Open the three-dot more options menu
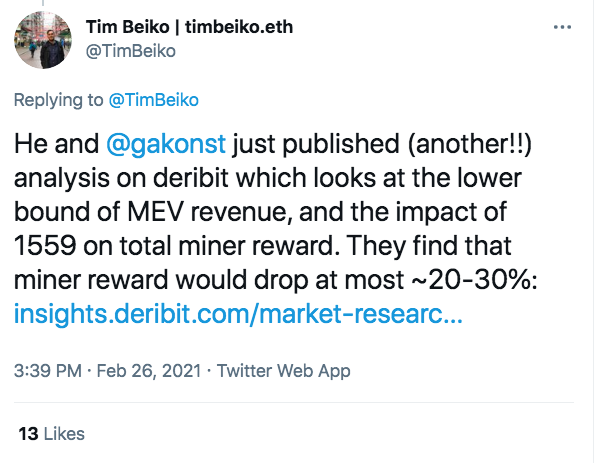This screenshot has height=463, width=595. pyautogui.click(x=562, y=27)
